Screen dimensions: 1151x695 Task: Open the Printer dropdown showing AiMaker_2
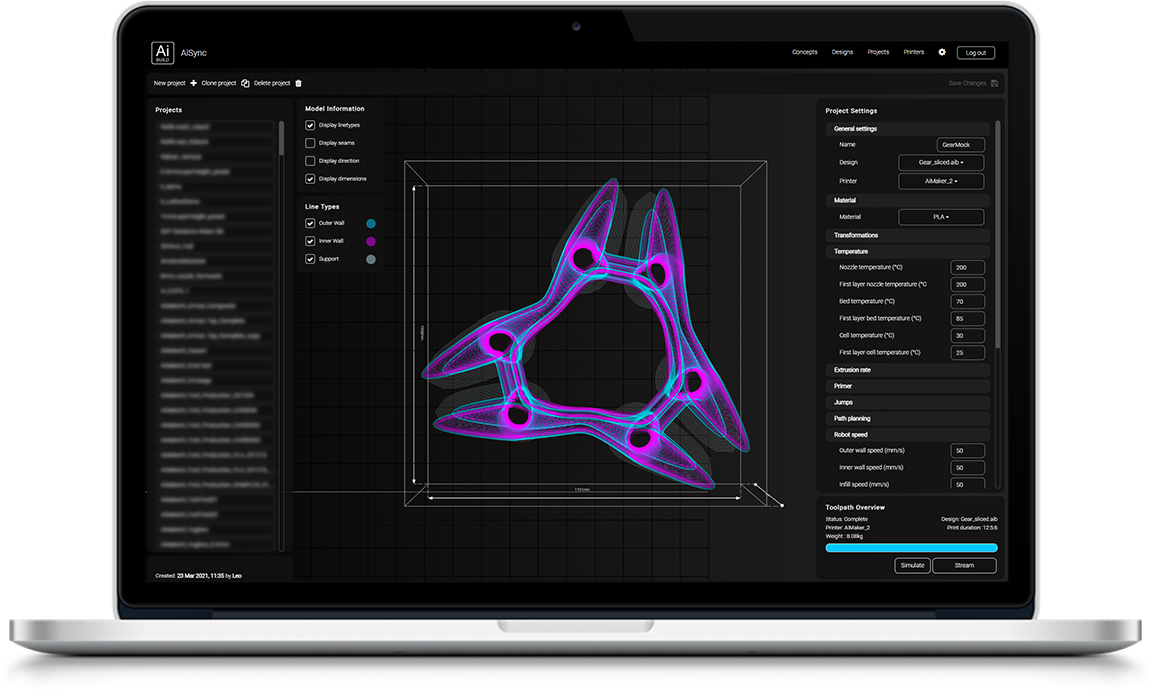click(940, 181)
